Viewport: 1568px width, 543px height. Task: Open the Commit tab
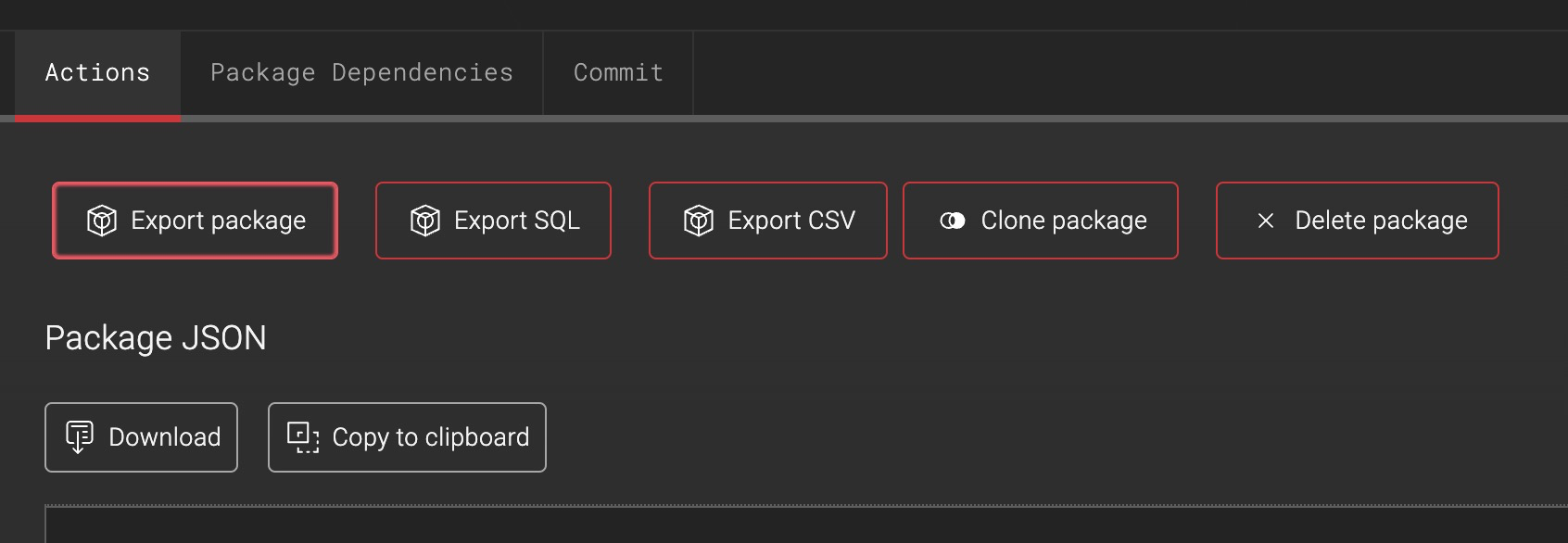pyautogui.click(x=618, y=73)
